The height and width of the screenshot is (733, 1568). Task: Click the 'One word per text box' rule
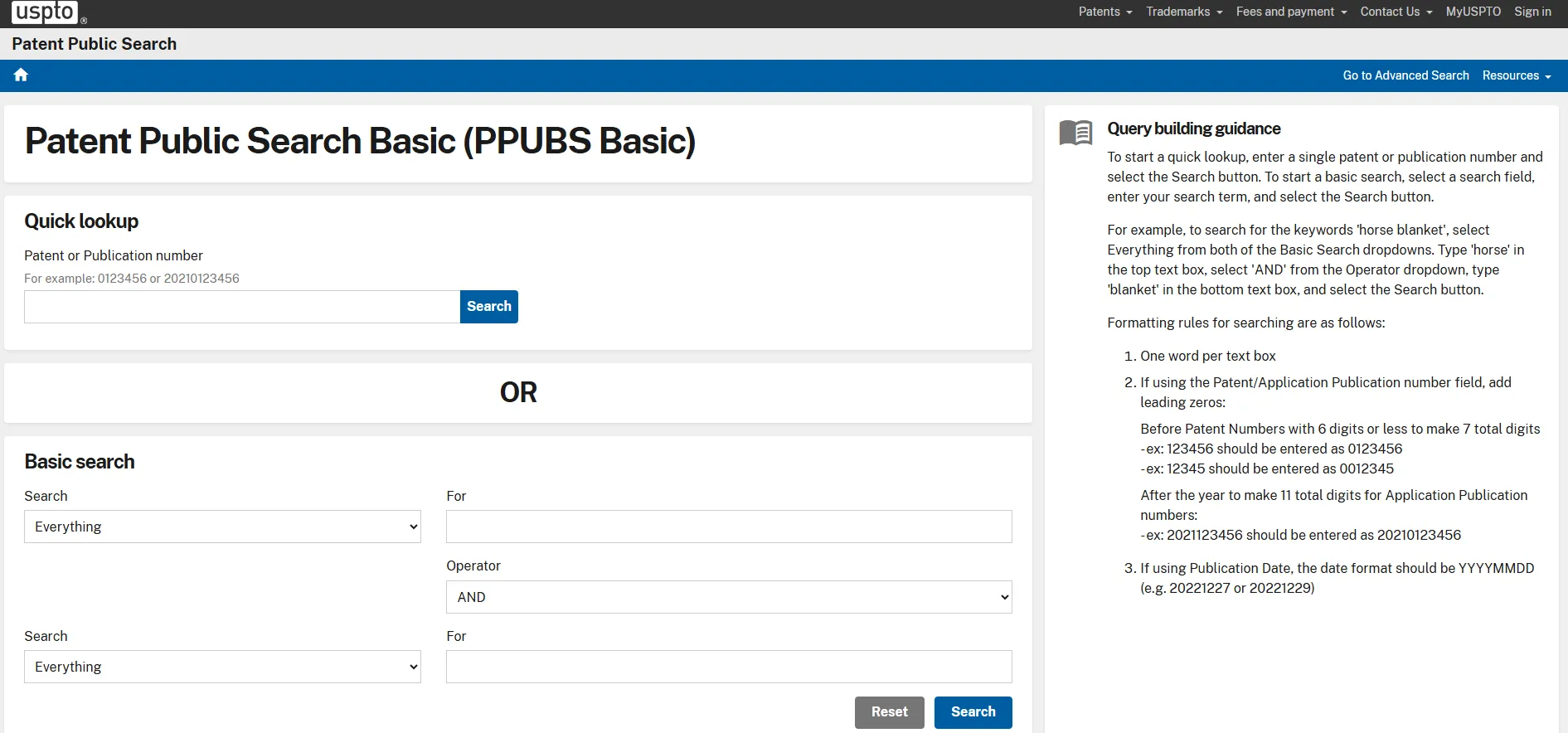[1207, 356]
